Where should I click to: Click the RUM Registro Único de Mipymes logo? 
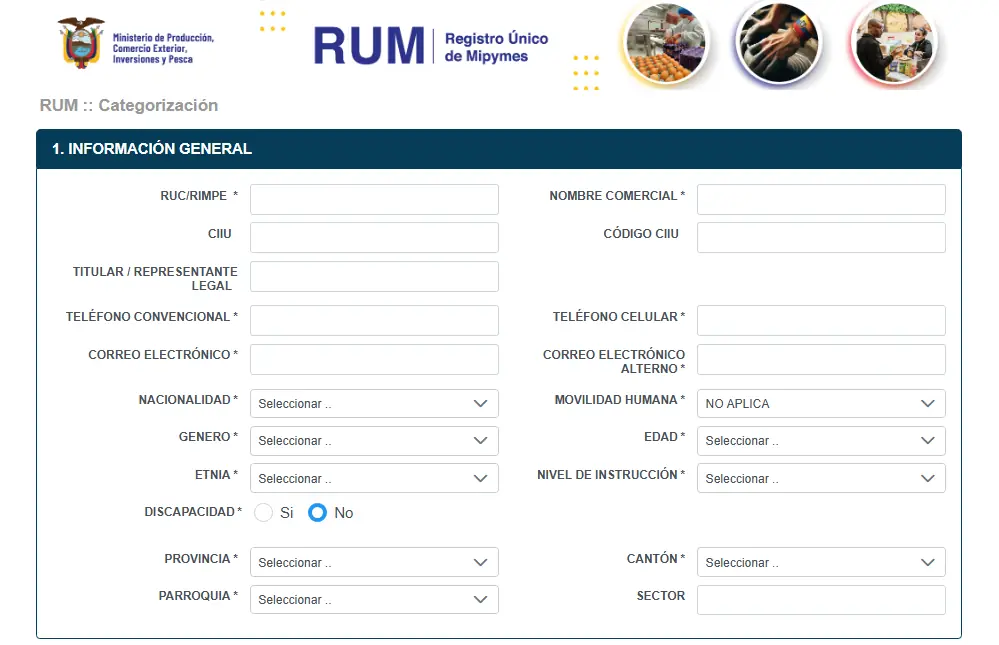click(x=430, y=46)
